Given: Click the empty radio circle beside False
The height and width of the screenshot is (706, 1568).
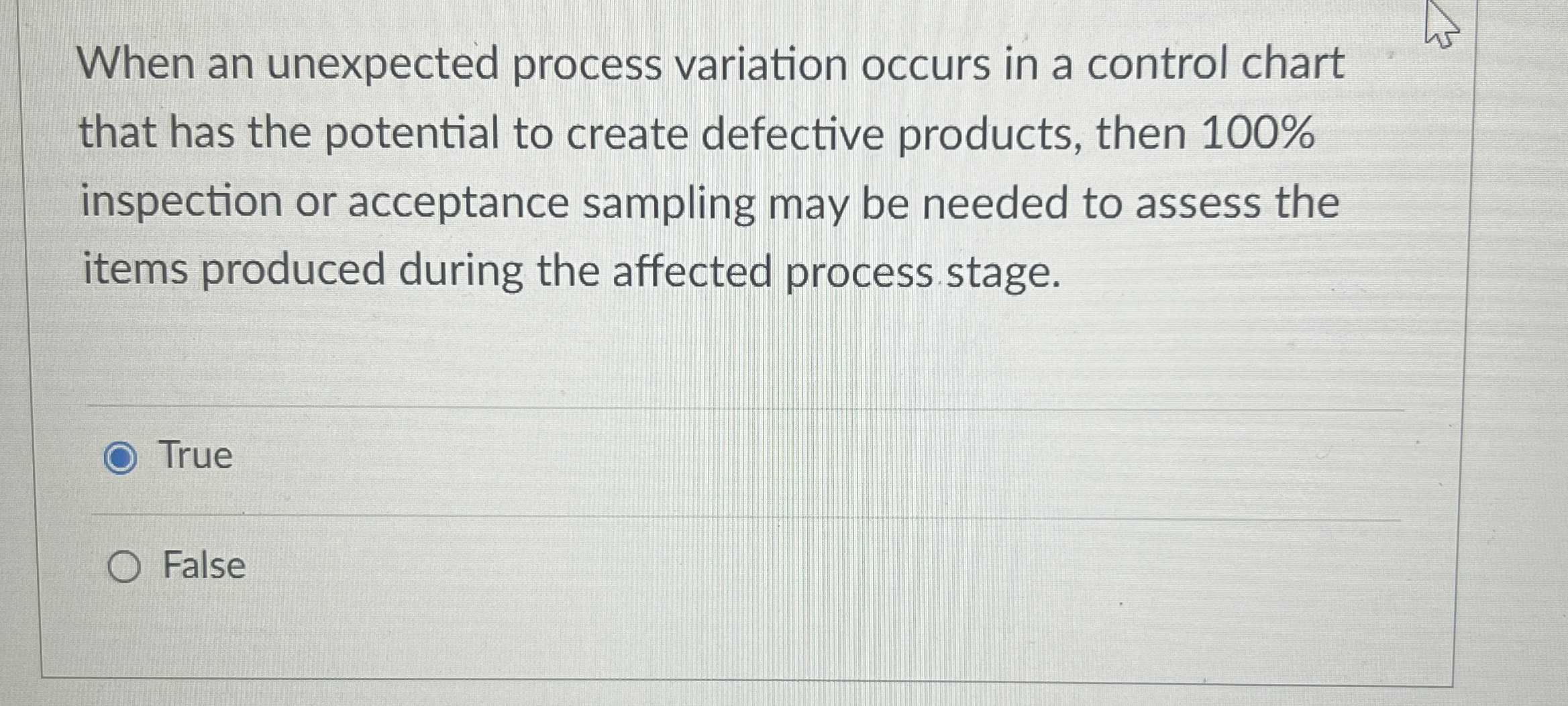Looking at the screenshot, I should click(x=125, y=567).
